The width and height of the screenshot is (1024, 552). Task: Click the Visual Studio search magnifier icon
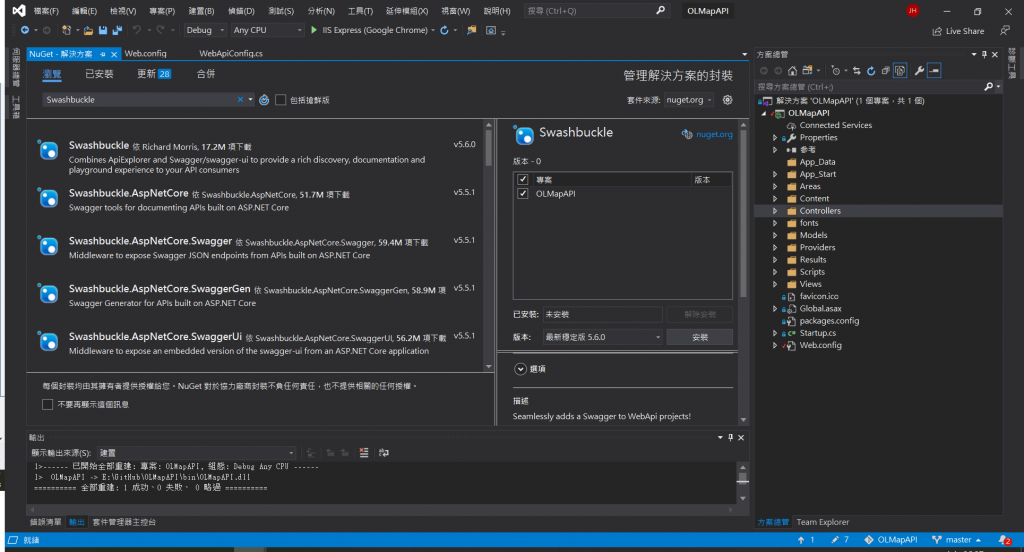tap(660, 10)
